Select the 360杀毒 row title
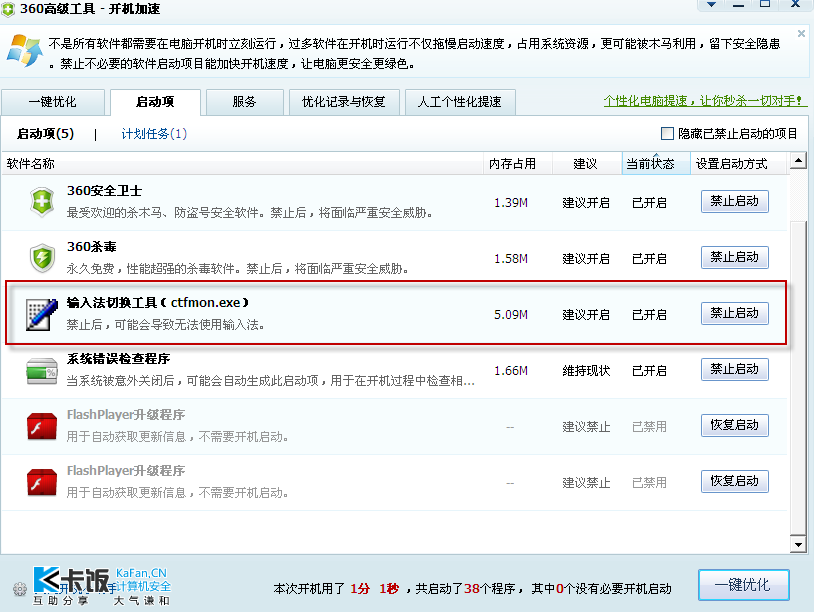Screen dimensions: 814x613 (x=91, y=247)
